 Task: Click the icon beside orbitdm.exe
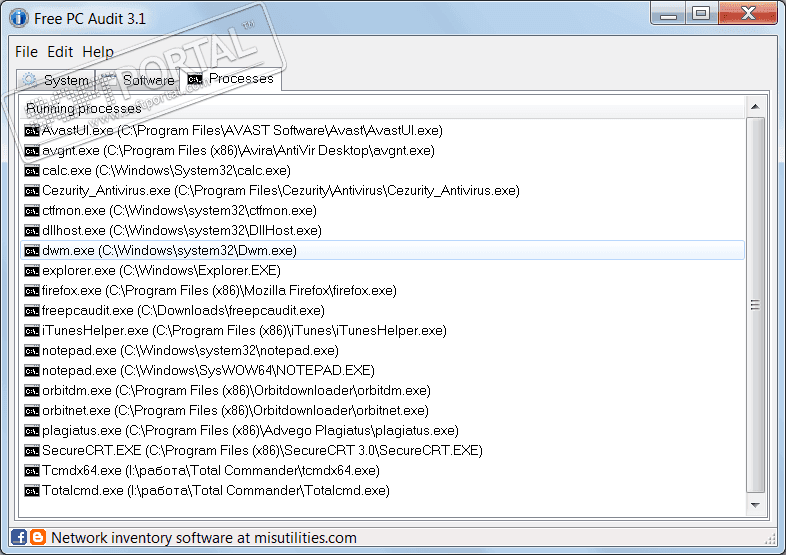tap(32, 391)
